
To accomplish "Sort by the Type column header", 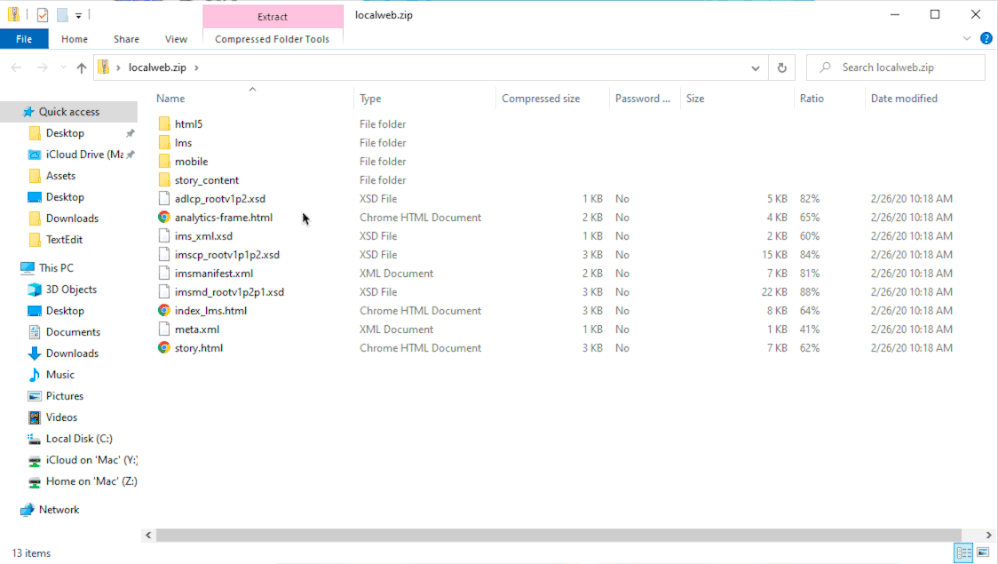I will click(370, 99).
